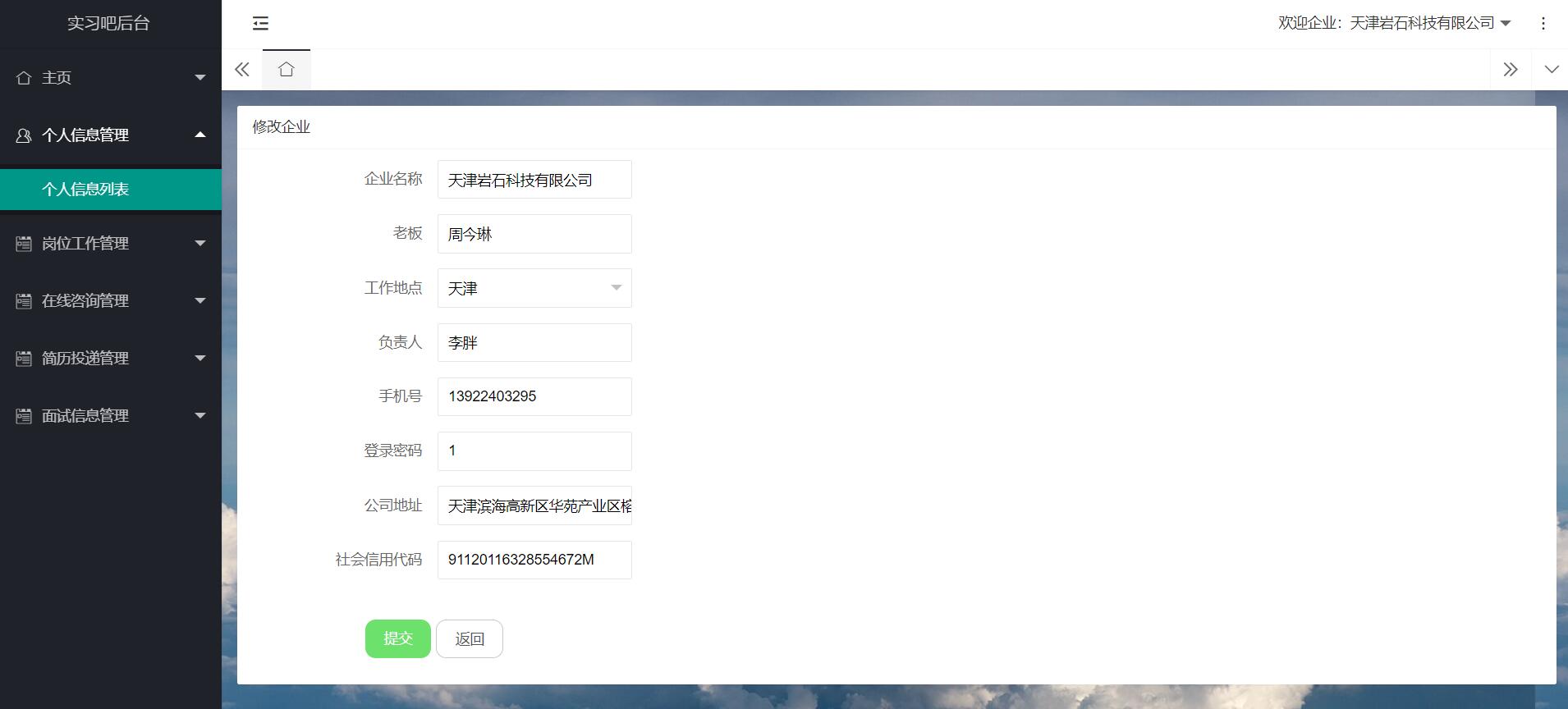Viewport: 1568px width, 709px height.
Task: Expand the 岗位工作管理 menu arrow
Action: pos(200,243)
